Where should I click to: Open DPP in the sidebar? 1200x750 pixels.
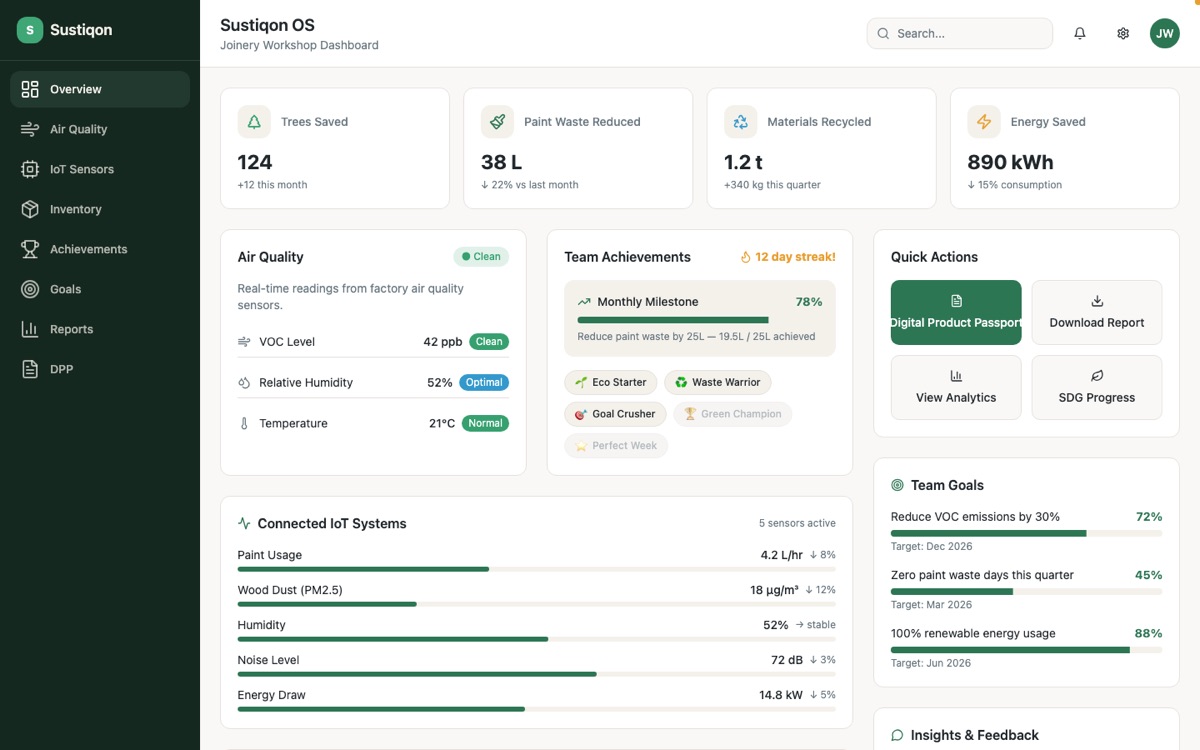tap(100, 369)
